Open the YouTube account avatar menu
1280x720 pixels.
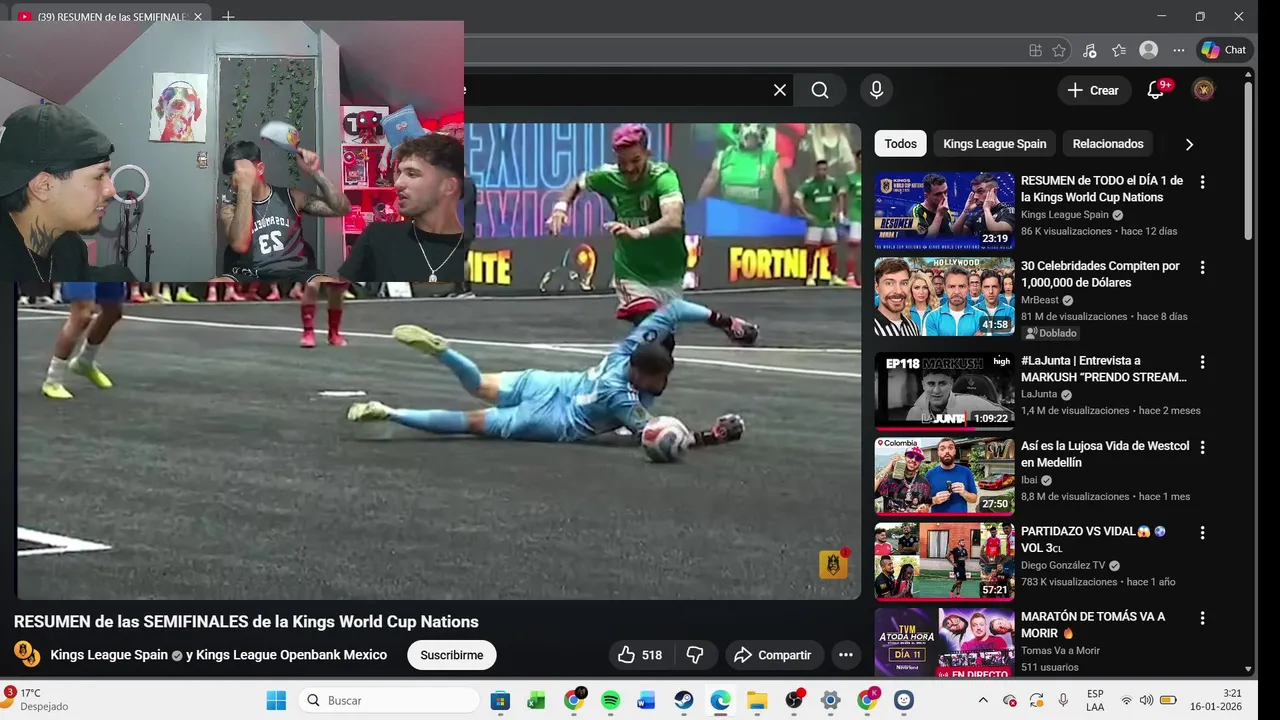point(1204,90)
